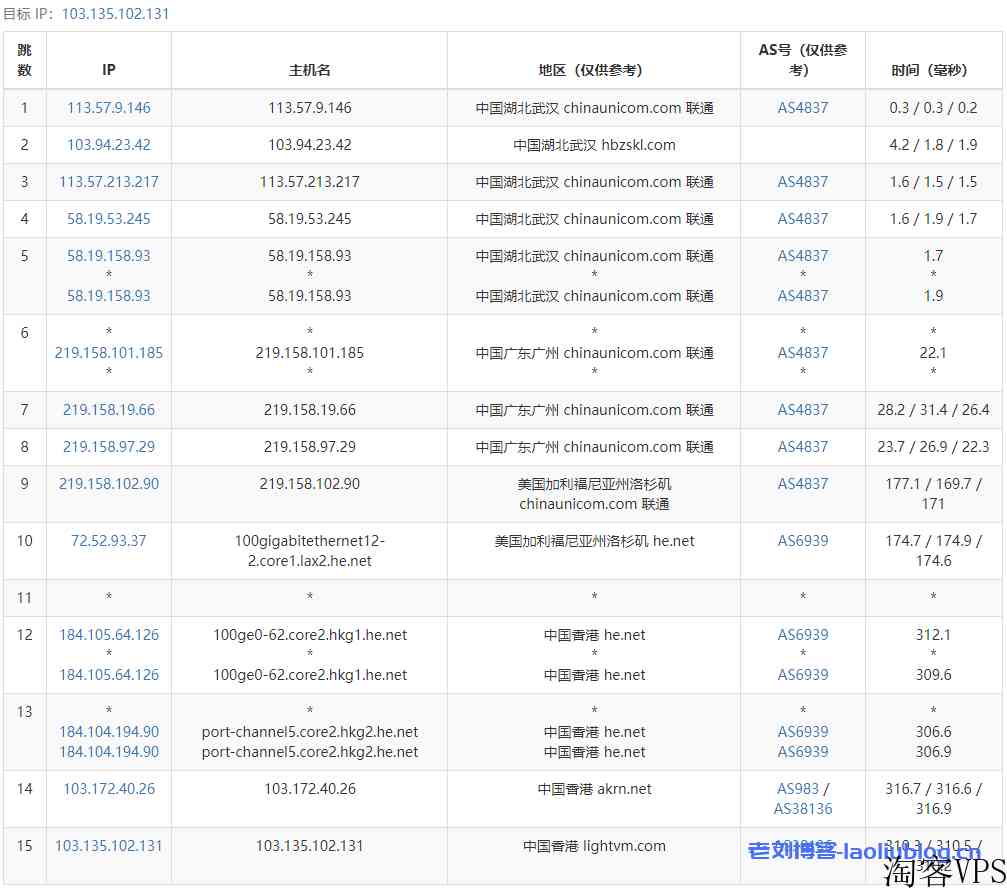The image size is (1007, 889).
Task: Select time value 174.7 / 174.9 / 174.6
Action: click(933, 550)
